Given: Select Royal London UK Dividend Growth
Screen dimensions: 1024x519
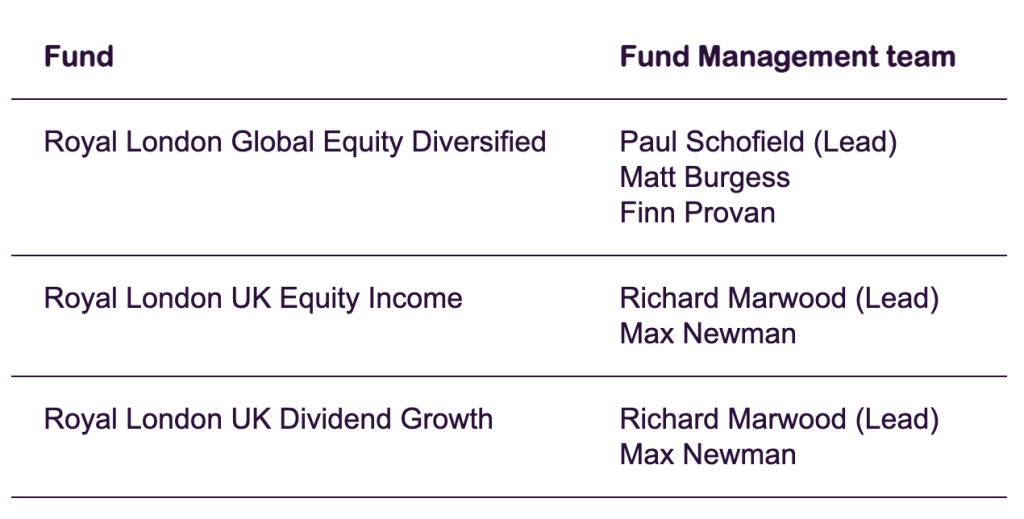Looking at the screenshot, I should (x=268, y=420).
